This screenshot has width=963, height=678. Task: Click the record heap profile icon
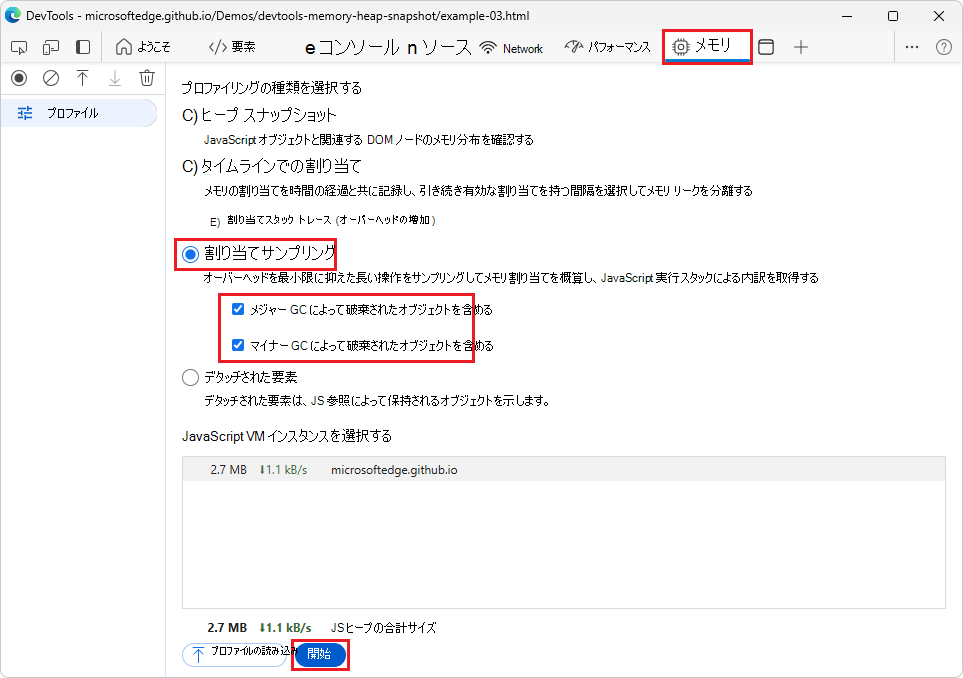pos(19,78)
